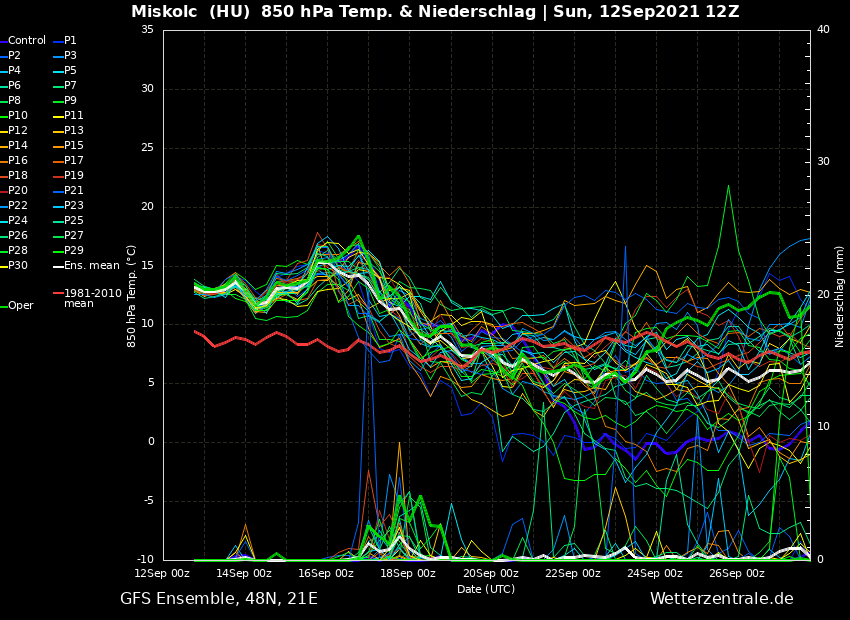
Task: Click the Wetterzentrale.de text
Action: (721, 599)
